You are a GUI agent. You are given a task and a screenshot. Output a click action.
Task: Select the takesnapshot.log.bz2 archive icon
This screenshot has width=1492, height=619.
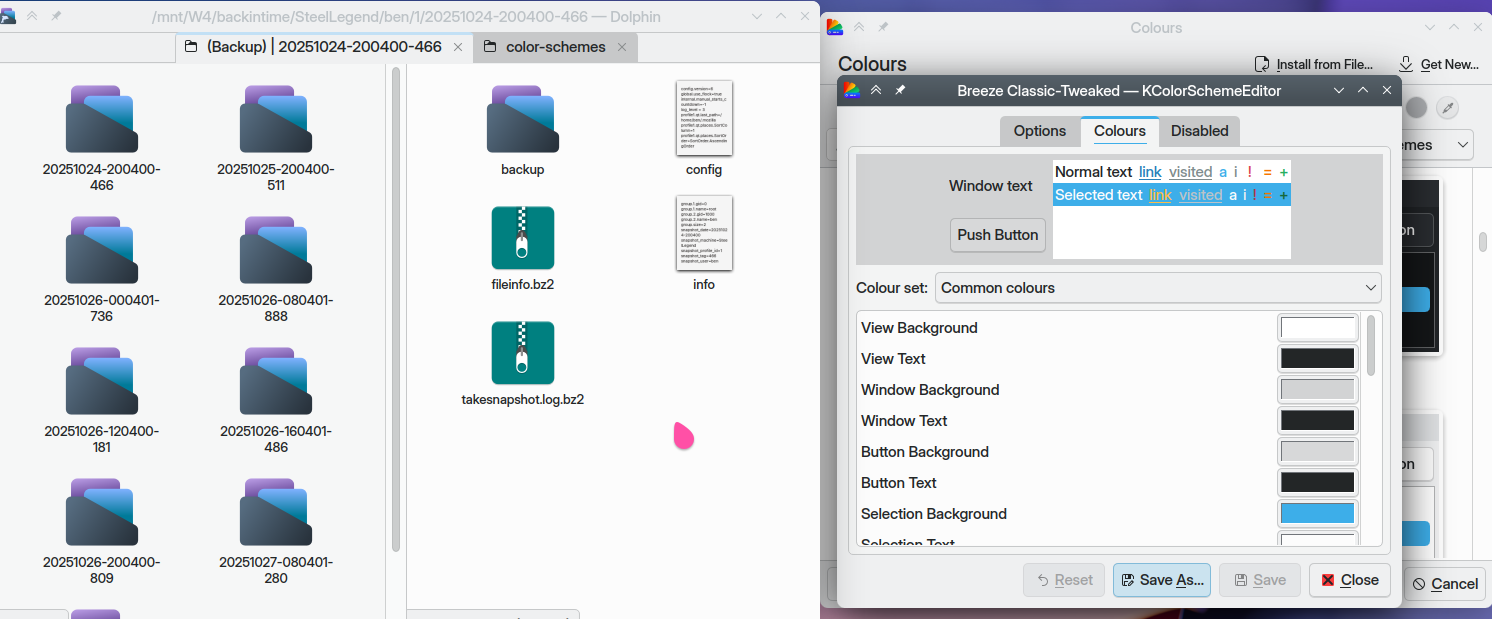click(522, 353)
